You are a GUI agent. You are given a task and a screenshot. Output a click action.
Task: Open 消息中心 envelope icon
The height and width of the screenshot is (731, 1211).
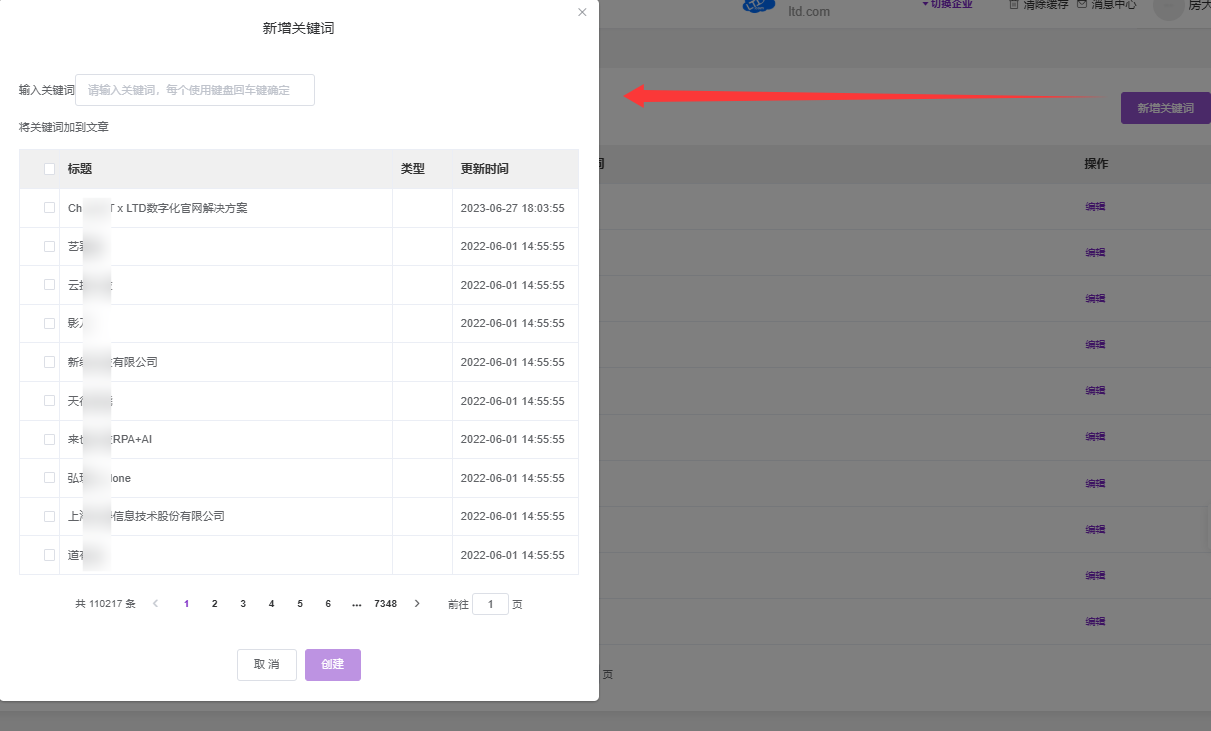(1082, 5)
